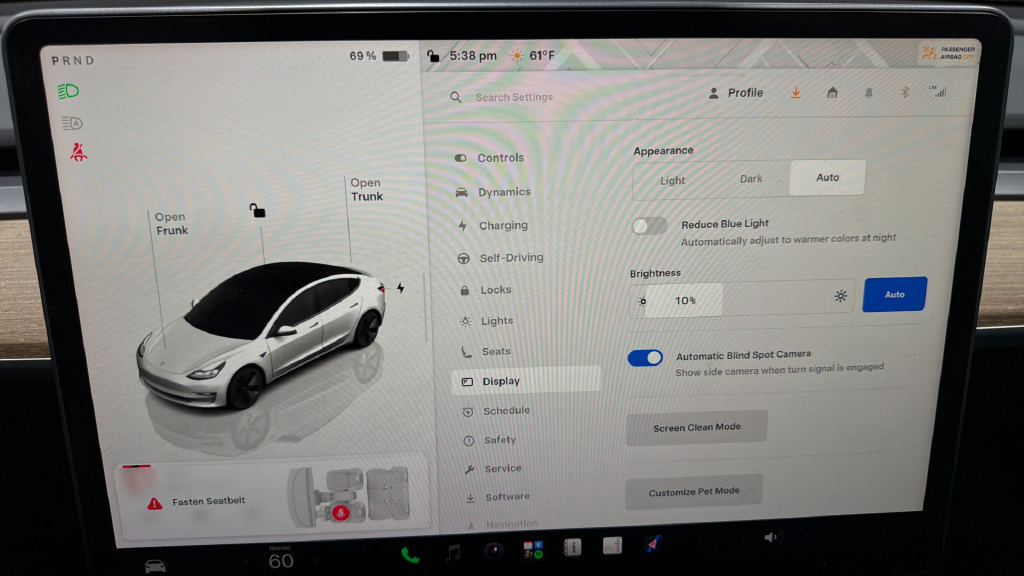Open the notifications bell icon
Screen dimensions: 1024x576
(x=869, y=93)
